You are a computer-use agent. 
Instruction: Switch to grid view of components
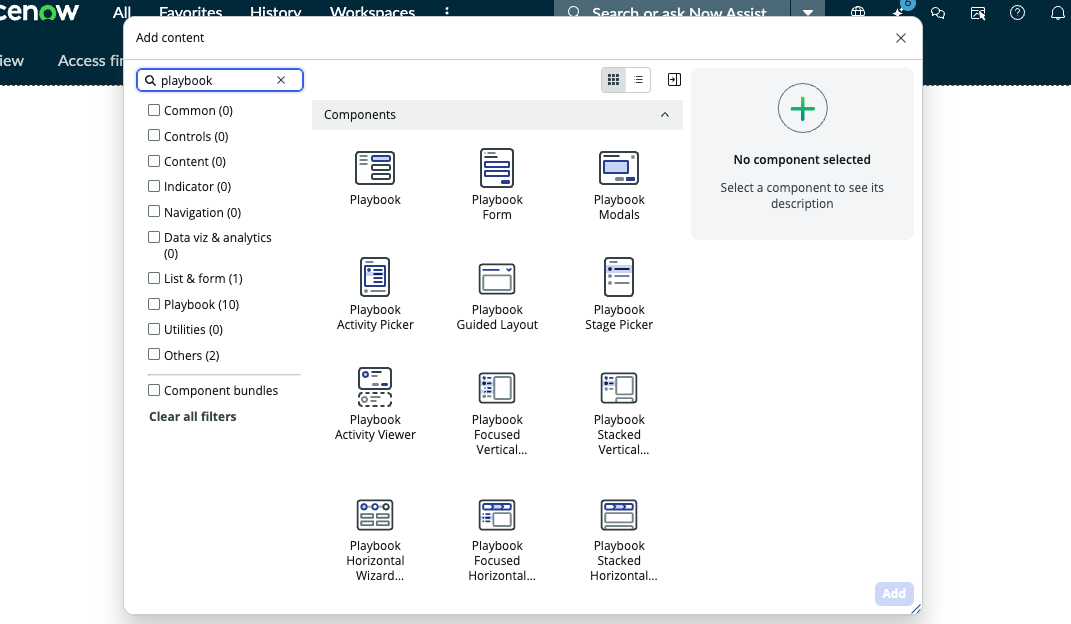(613, 80)
